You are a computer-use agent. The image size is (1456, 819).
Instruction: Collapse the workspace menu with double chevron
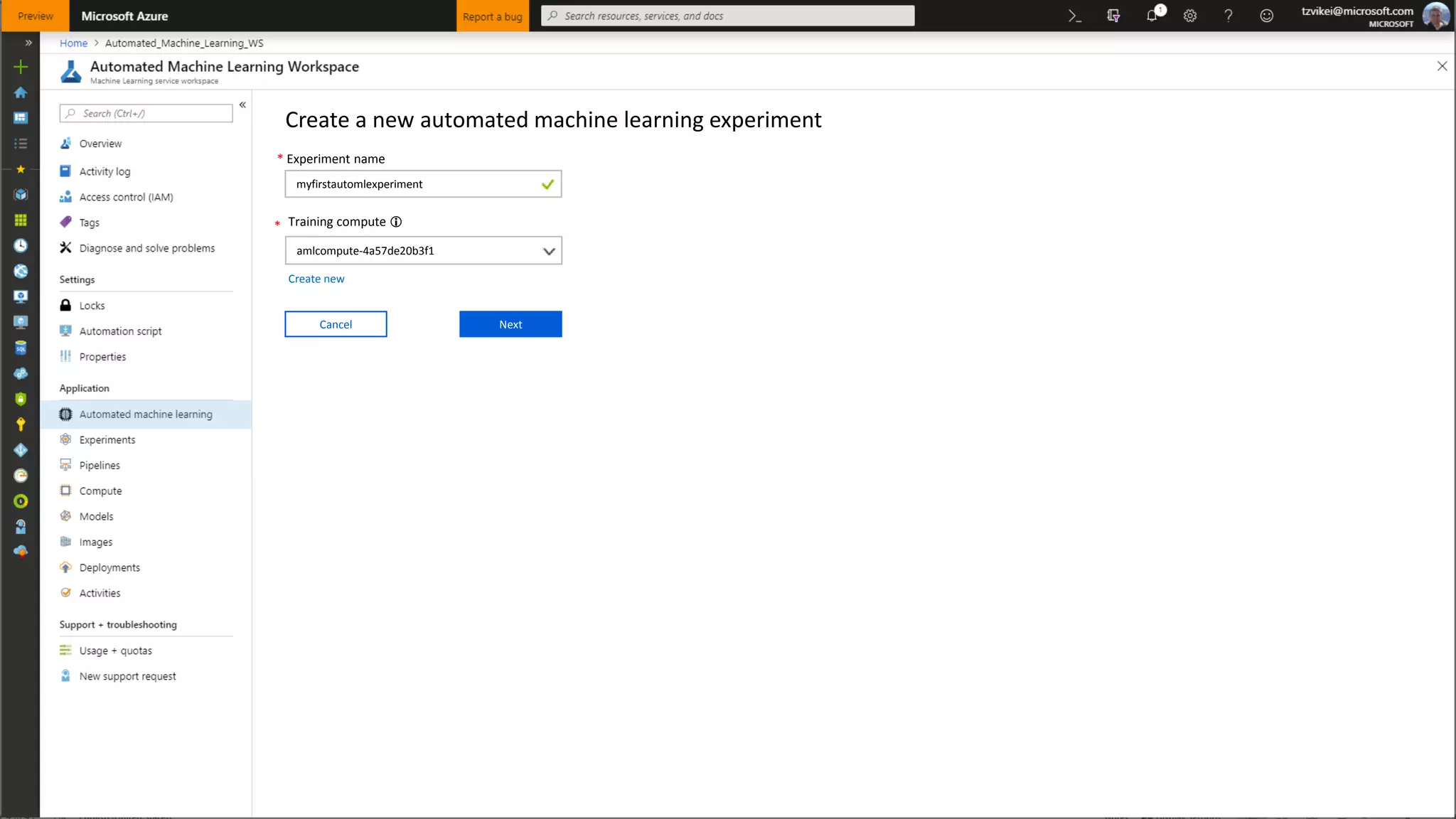(x=242, y=105)
